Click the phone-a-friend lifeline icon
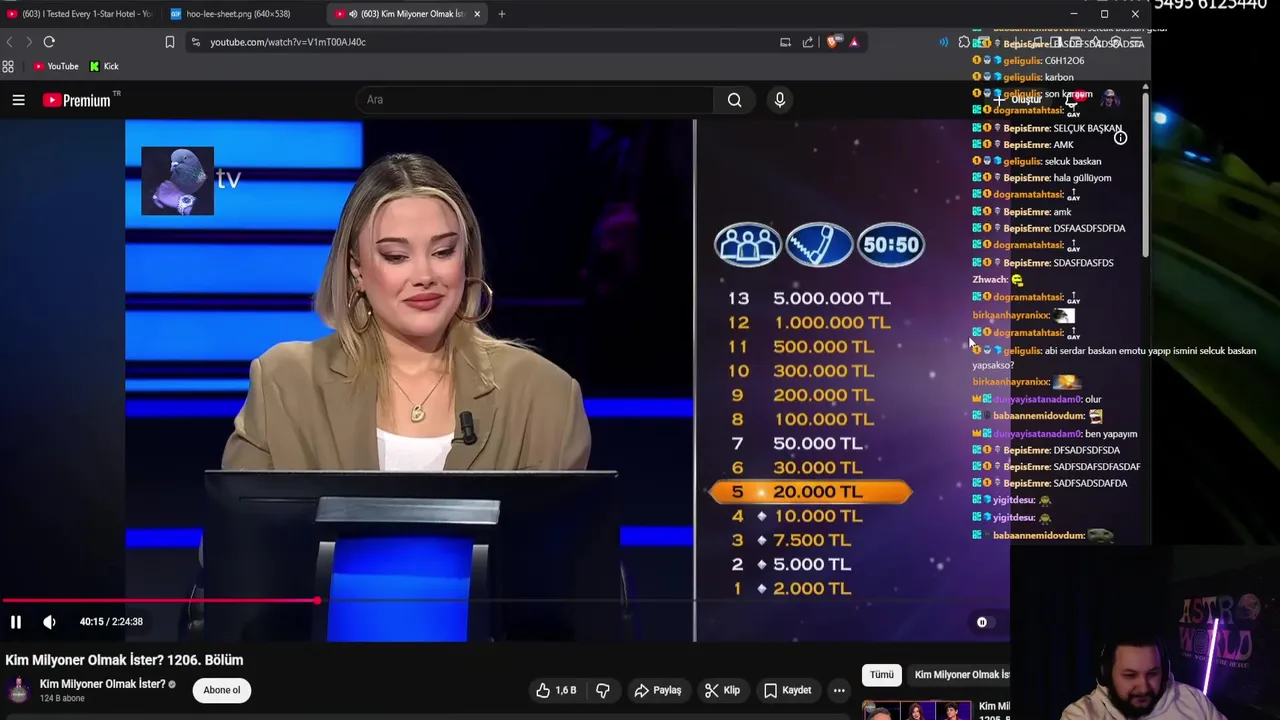Image resolution: width=1280 pixels, height=720 pixels. pos(819,245)
